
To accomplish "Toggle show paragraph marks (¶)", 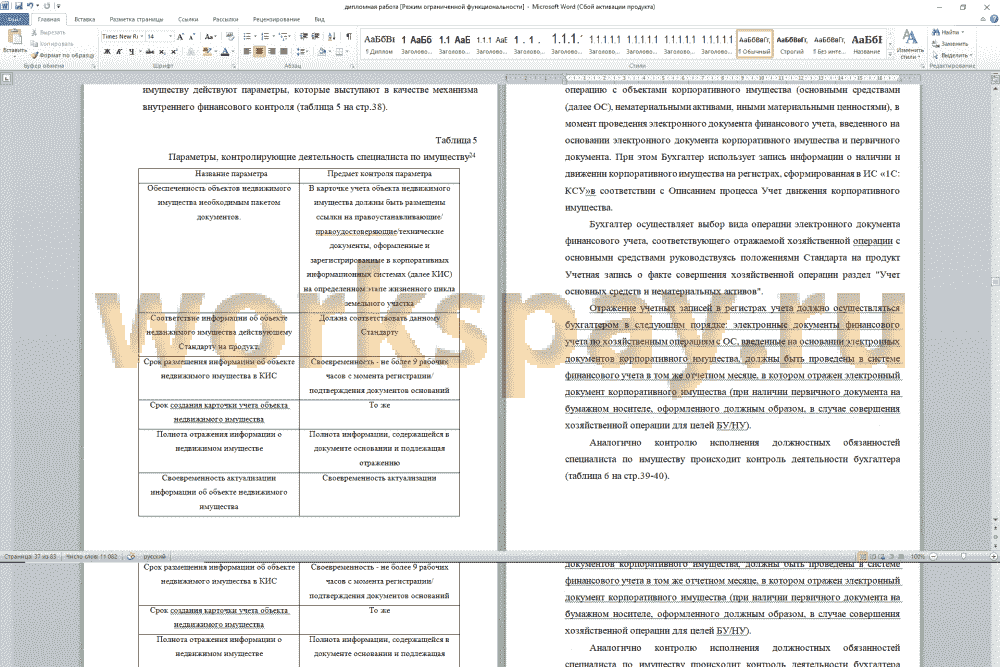I will 348,37.
